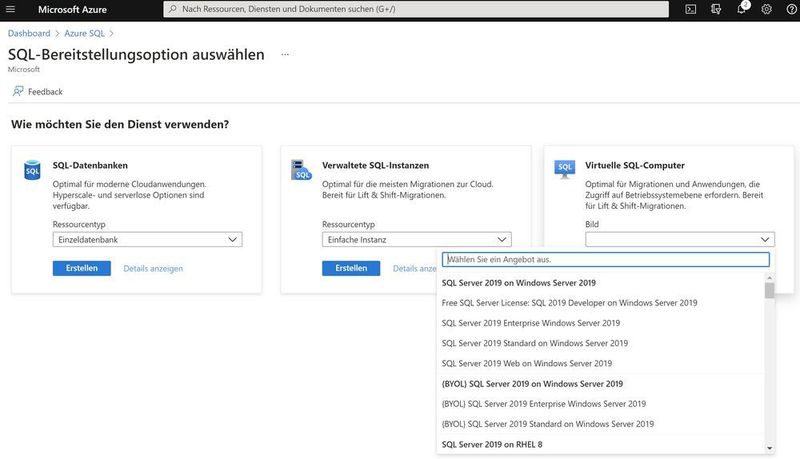Click the scroll up arrow in image list
Viewport: 800px width, 459px height.
coord(769,277)
